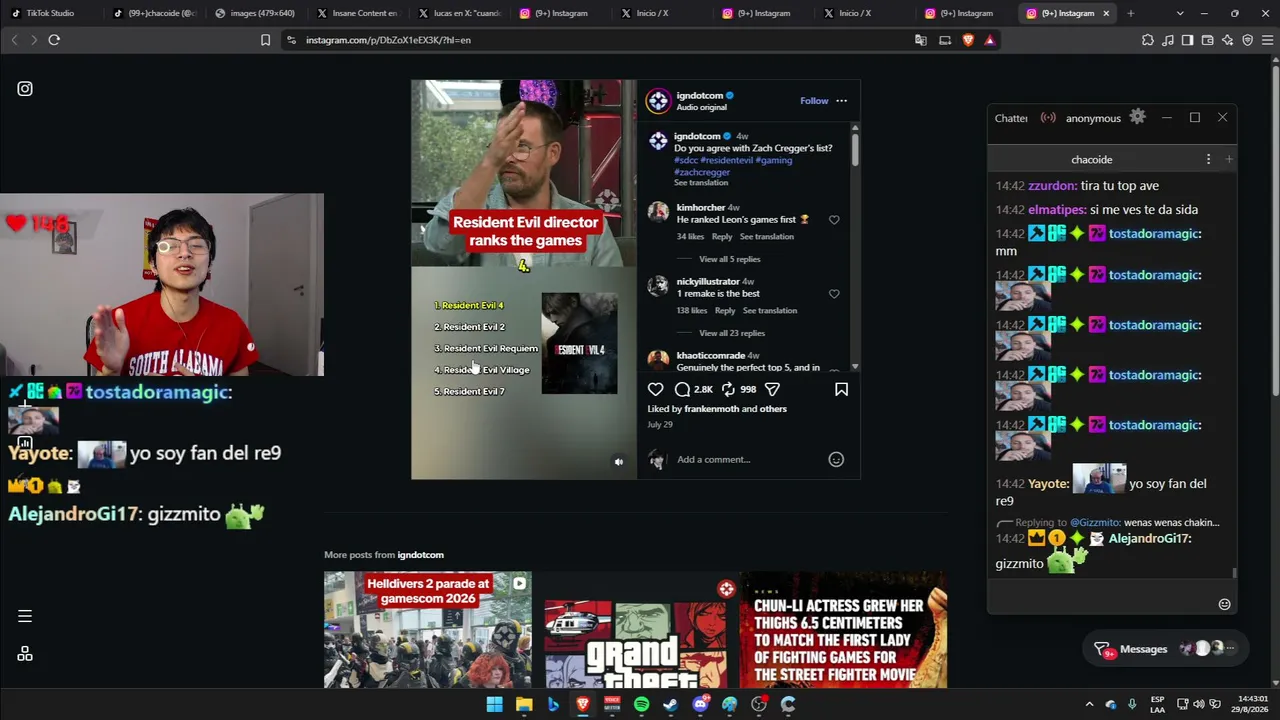Open the Instagram Messages button
Screen dimensions: 1280x720
(x=1166, y=649)
